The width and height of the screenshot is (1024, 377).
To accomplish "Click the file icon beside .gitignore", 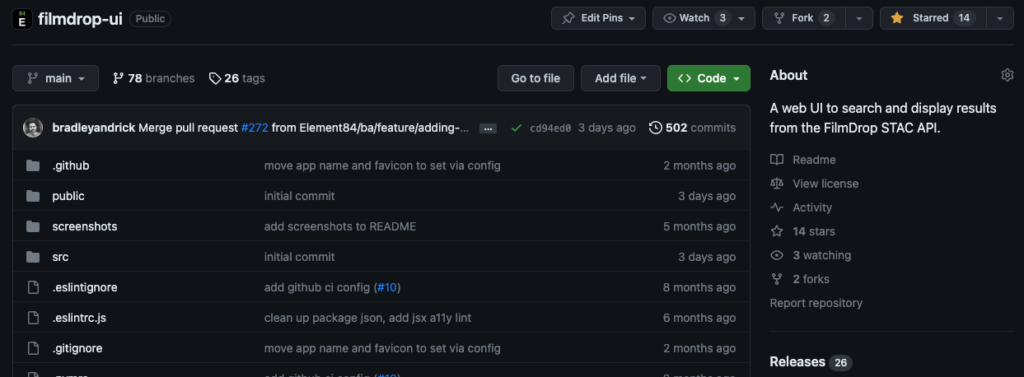I will (33, 348).
